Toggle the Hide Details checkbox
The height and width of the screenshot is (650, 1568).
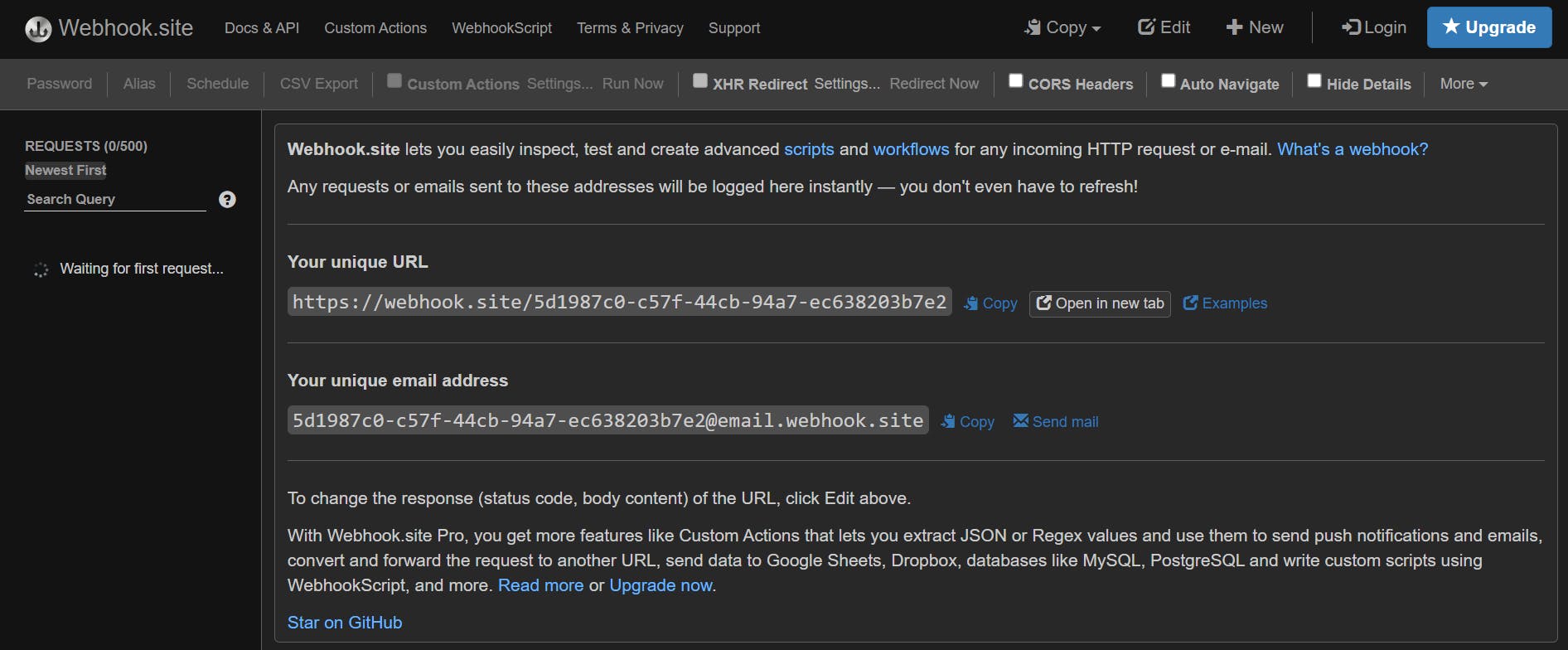click(1314, 80)
